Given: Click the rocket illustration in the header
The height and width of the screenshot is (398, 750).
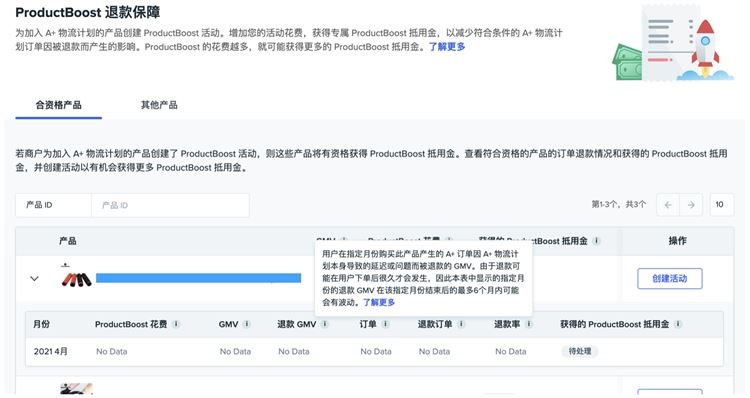Looking at the screenshot, I should coord(705,48).
